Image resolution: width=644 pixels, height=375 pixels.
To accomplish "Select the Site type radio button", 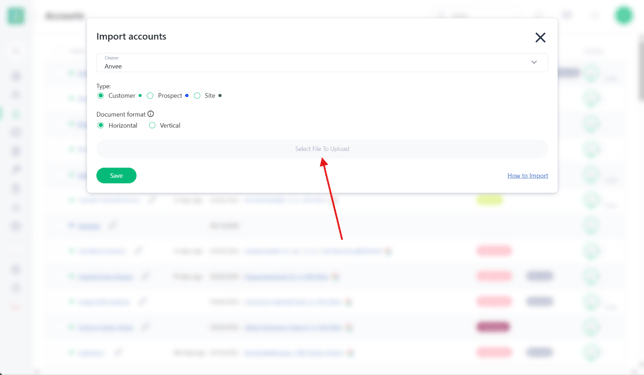I will (x=197, y=96).
